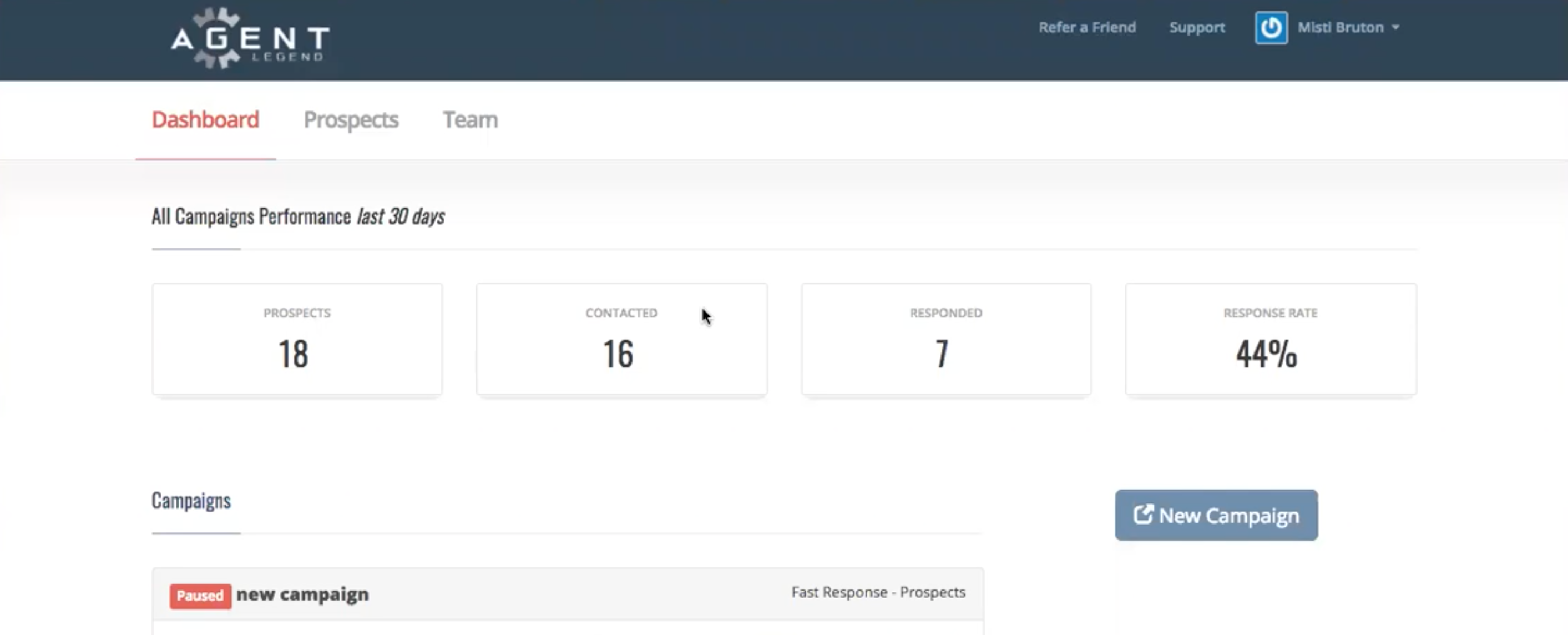Click the red Paused status badge
The height and width of the screenshot is (635, 1568).
click(x=200, y=596)
